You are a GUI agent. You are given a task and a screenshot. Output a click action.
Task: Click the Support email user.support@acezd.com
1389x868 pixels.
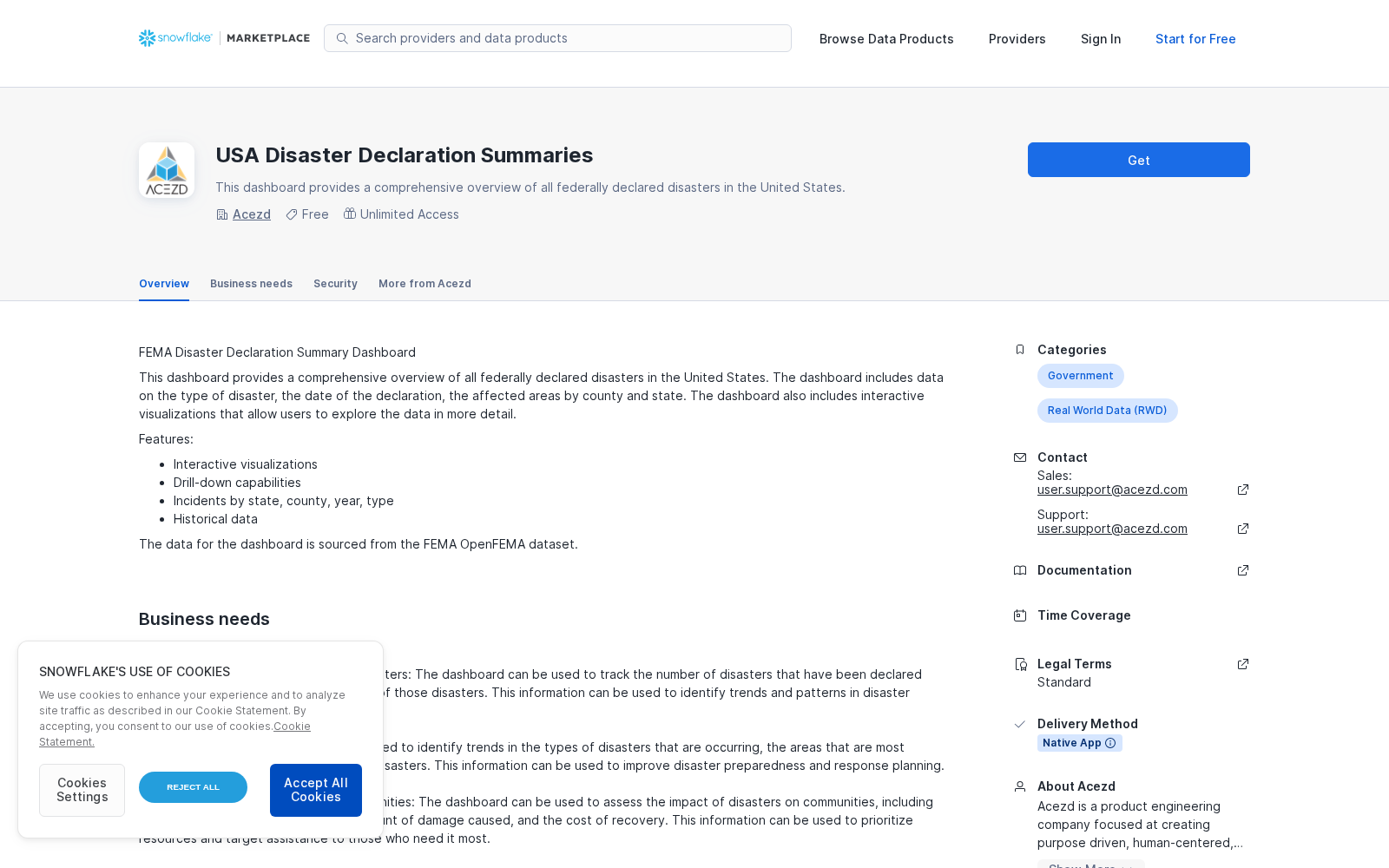(1112, 529)
